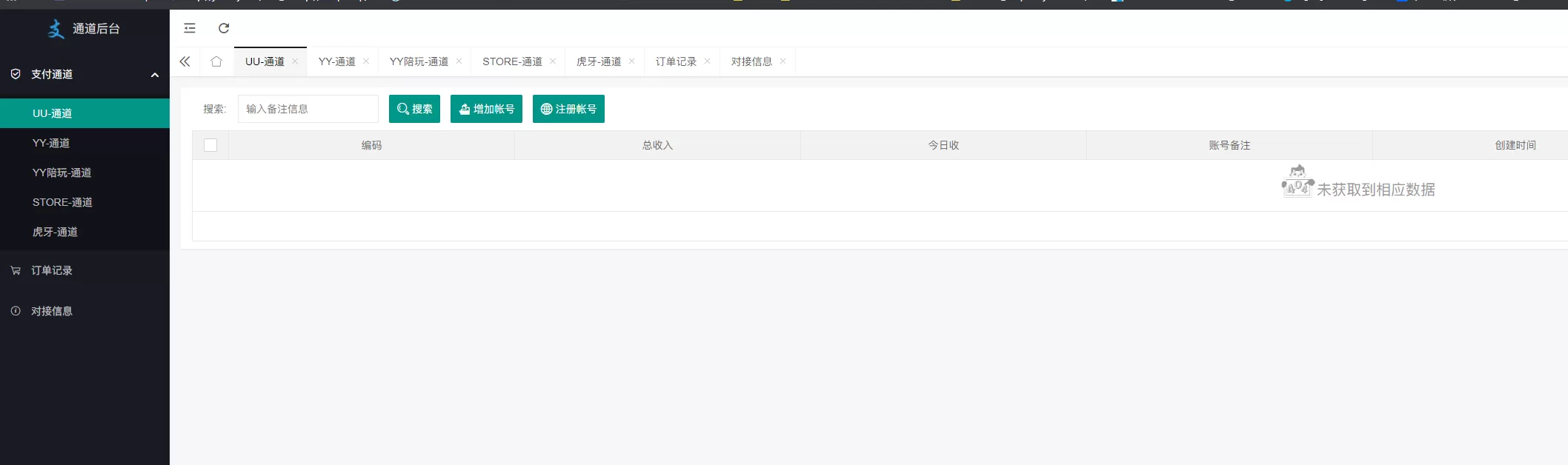Screen dimensions: 1568x465
Task: Close the STORE-通道 tab
Action: [553, 61]
